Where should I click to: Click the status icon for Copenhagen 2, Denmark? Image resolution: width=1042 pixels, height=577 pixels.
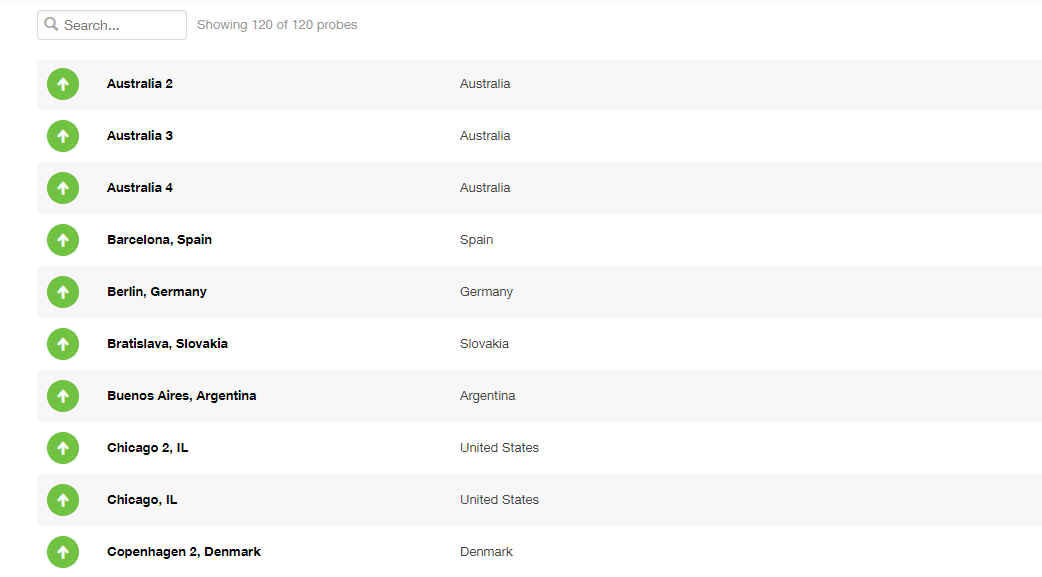pos(63,552)
